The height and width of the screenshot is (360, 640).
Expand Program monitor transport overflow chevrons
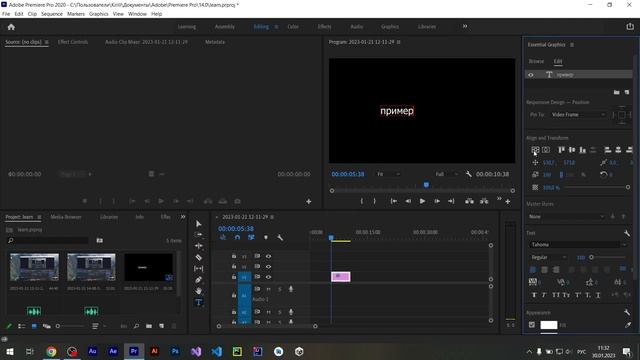point(499,199)
